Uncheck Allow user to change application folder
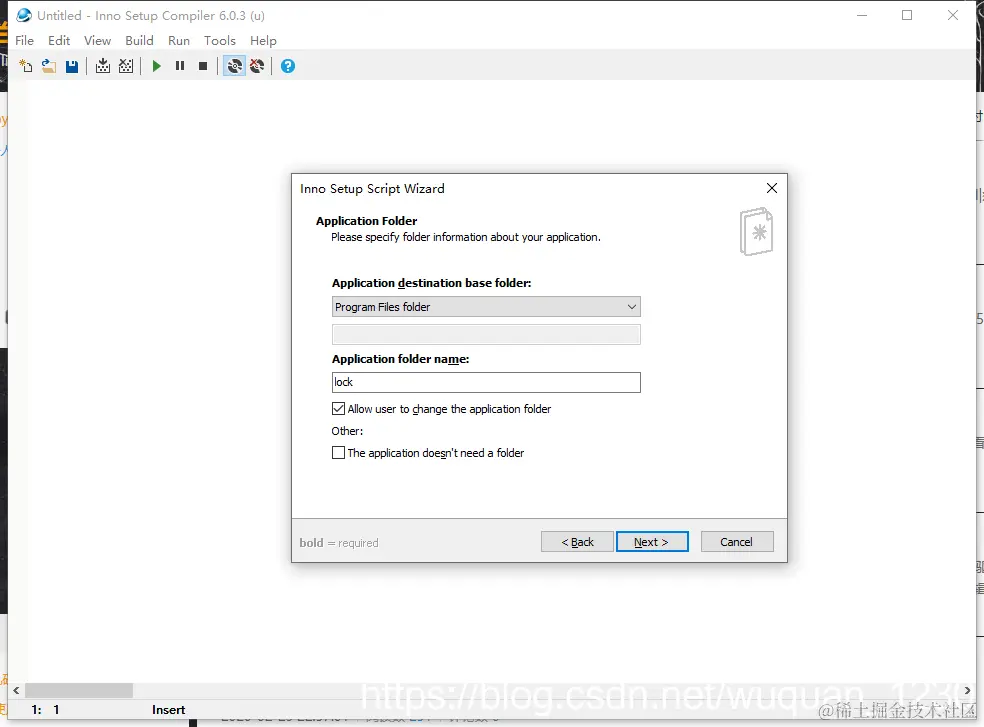Screen dimensions: 984x727 pos(338,409)
